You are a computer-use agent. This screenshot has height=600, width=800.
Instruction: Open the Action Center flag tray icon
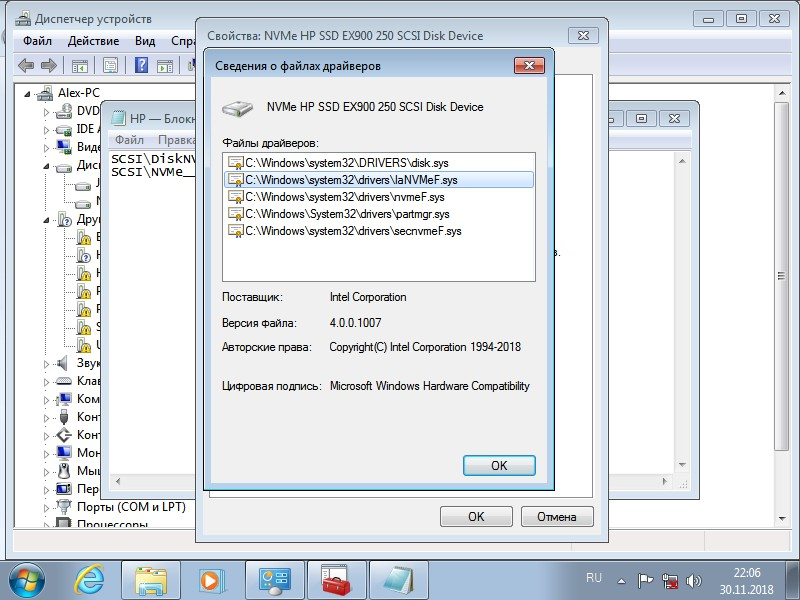coord(645,581)
